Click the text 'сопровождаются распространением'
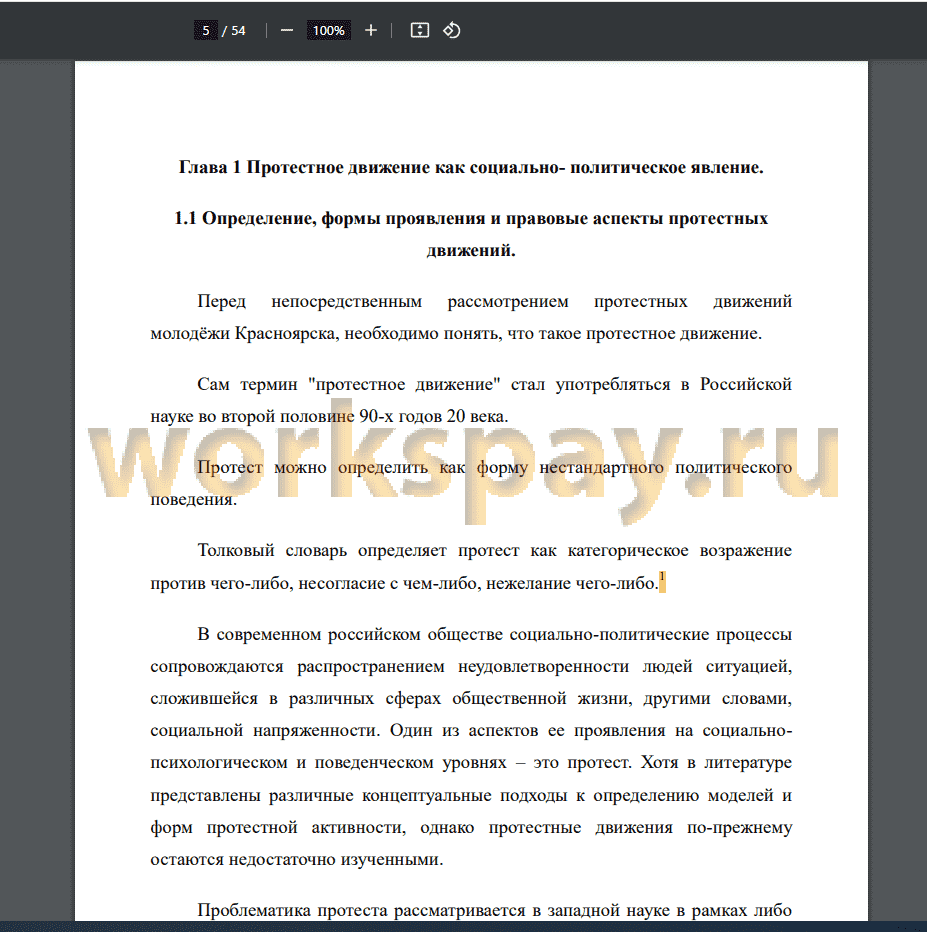The width and height of the screenshot is (927, 932). click(297, 666)
